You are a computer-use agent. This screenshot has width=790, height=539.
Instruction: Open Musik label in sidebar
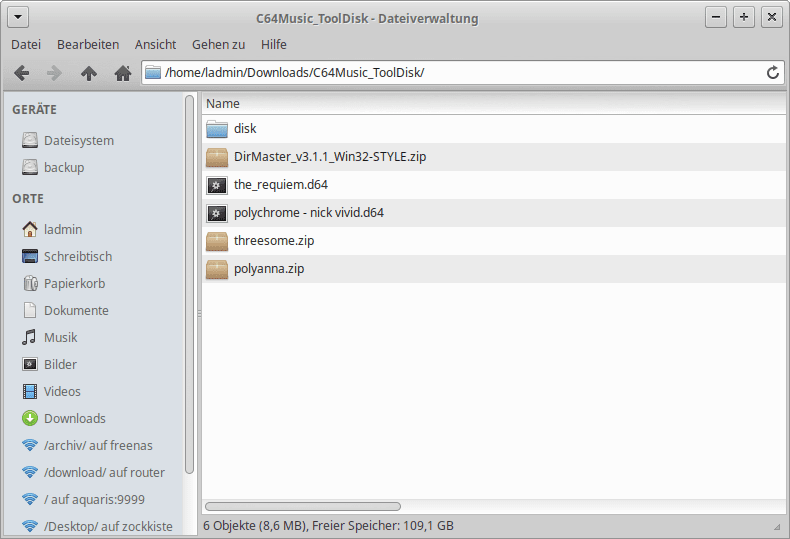[60, 338]
